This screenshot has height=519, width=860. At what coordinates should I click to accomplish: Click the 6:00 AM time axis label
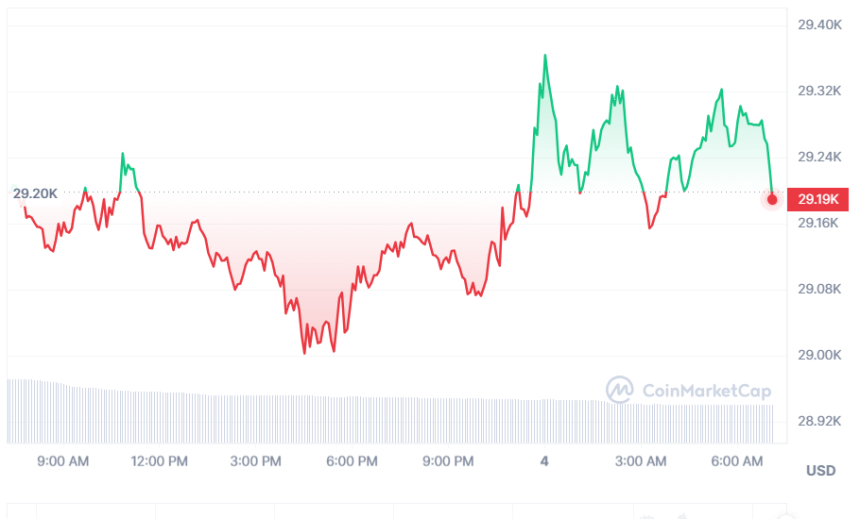737,461
